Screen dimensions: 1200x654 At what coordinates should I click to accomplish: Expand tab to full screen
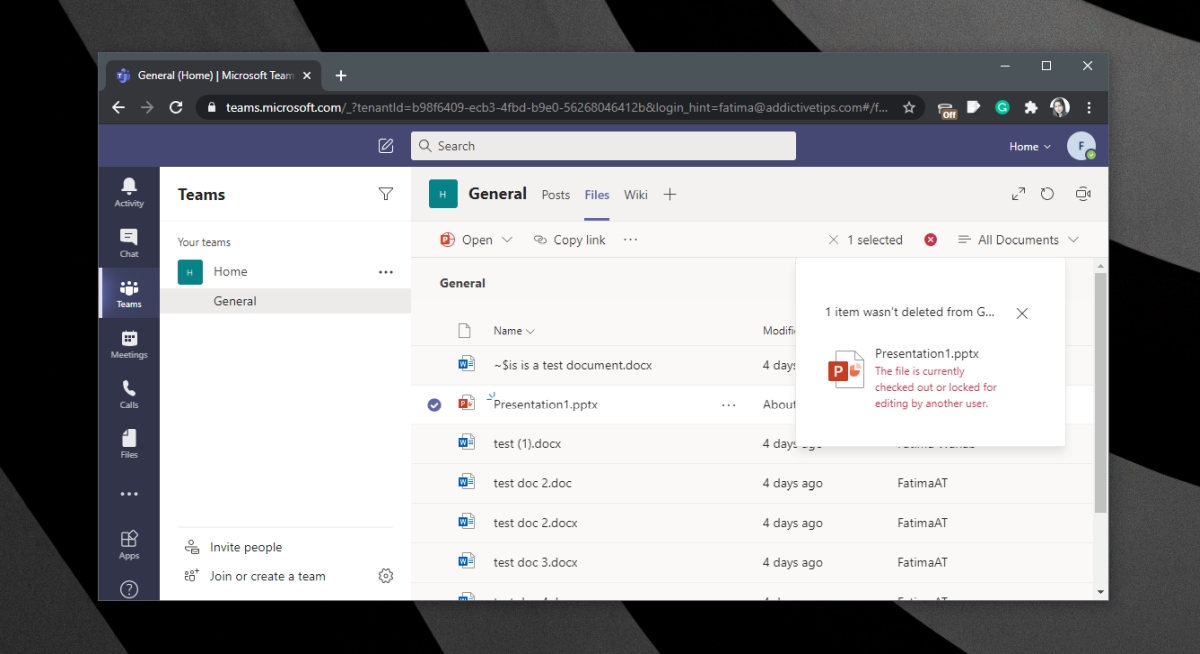(1018, 194)
